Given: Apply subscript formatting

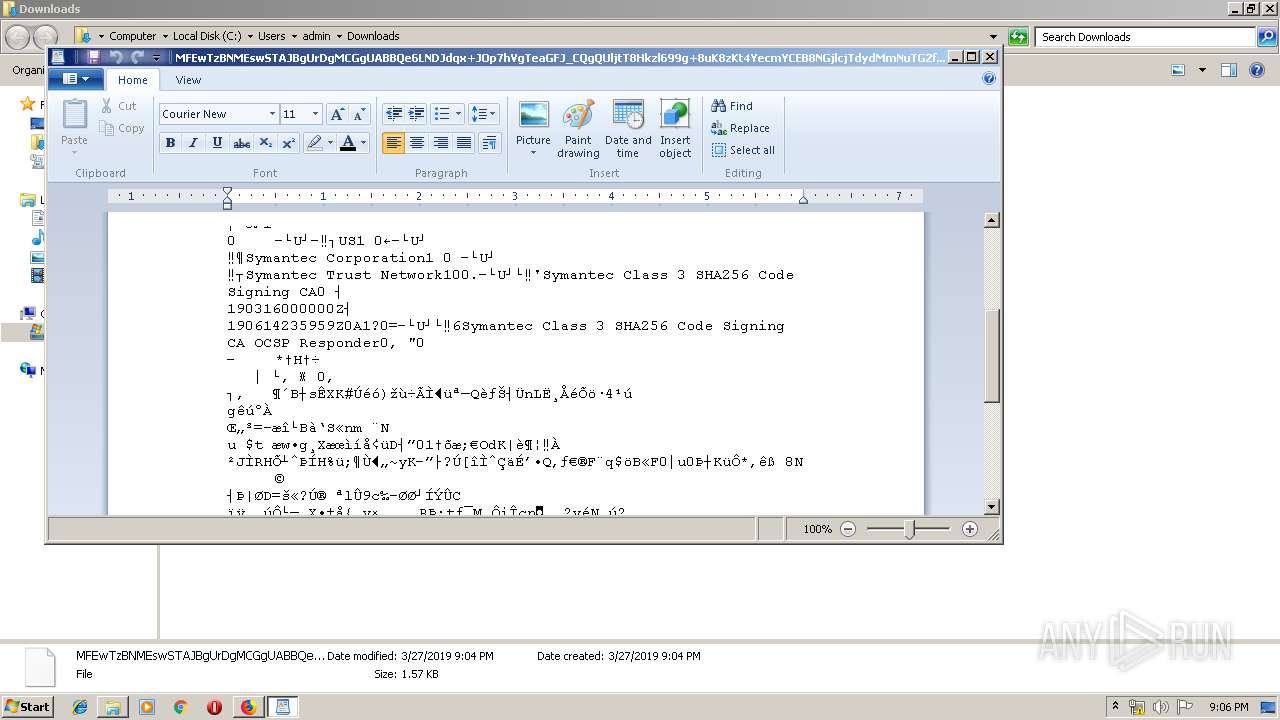Looking at the screenshot, I should [x=265, y=143].
